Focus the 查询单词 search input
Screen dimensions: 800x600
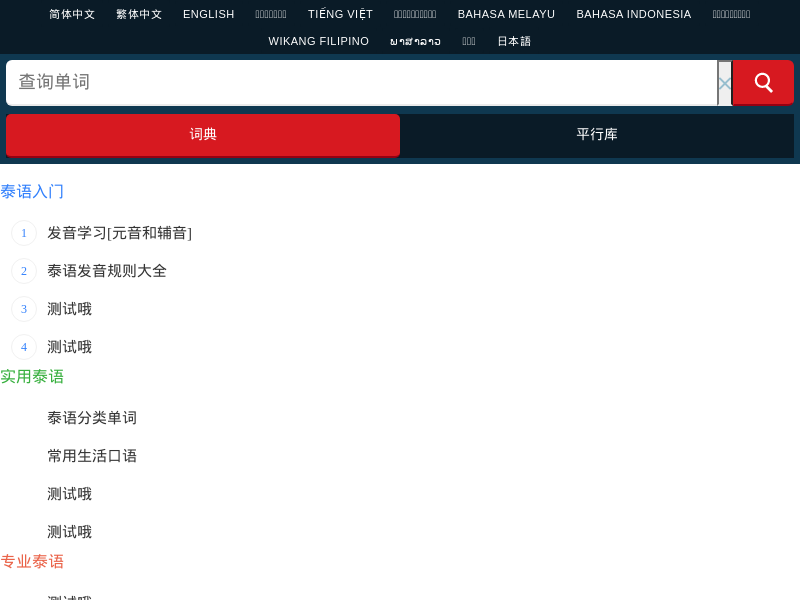[362, 83]
